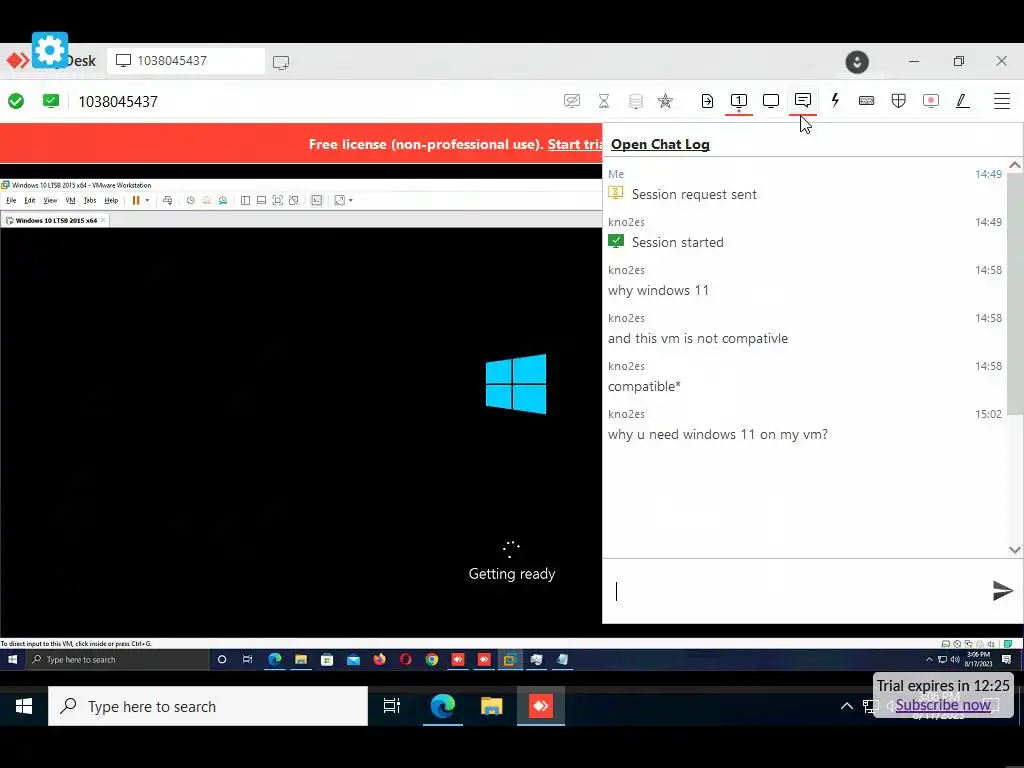Open the keyboard settings icon
Image resolution: width=1024 pixels, height=768 pixels.
867,101
